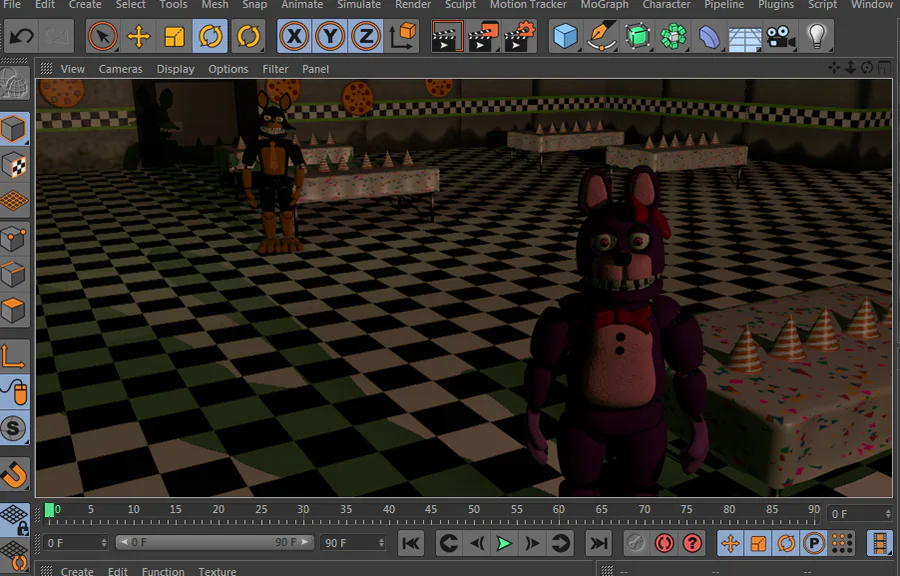Enable Model mode cube icon
The width and height of the screenshot is (900, 576).
tap(14, 129)
